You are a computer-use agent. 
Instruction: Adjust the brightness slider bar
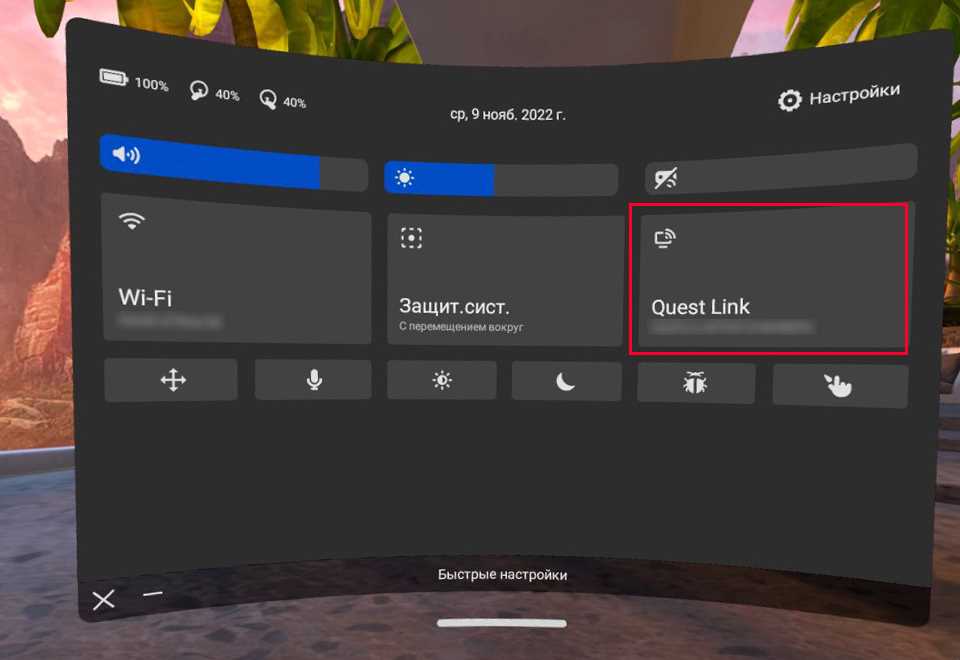[501, 179]
